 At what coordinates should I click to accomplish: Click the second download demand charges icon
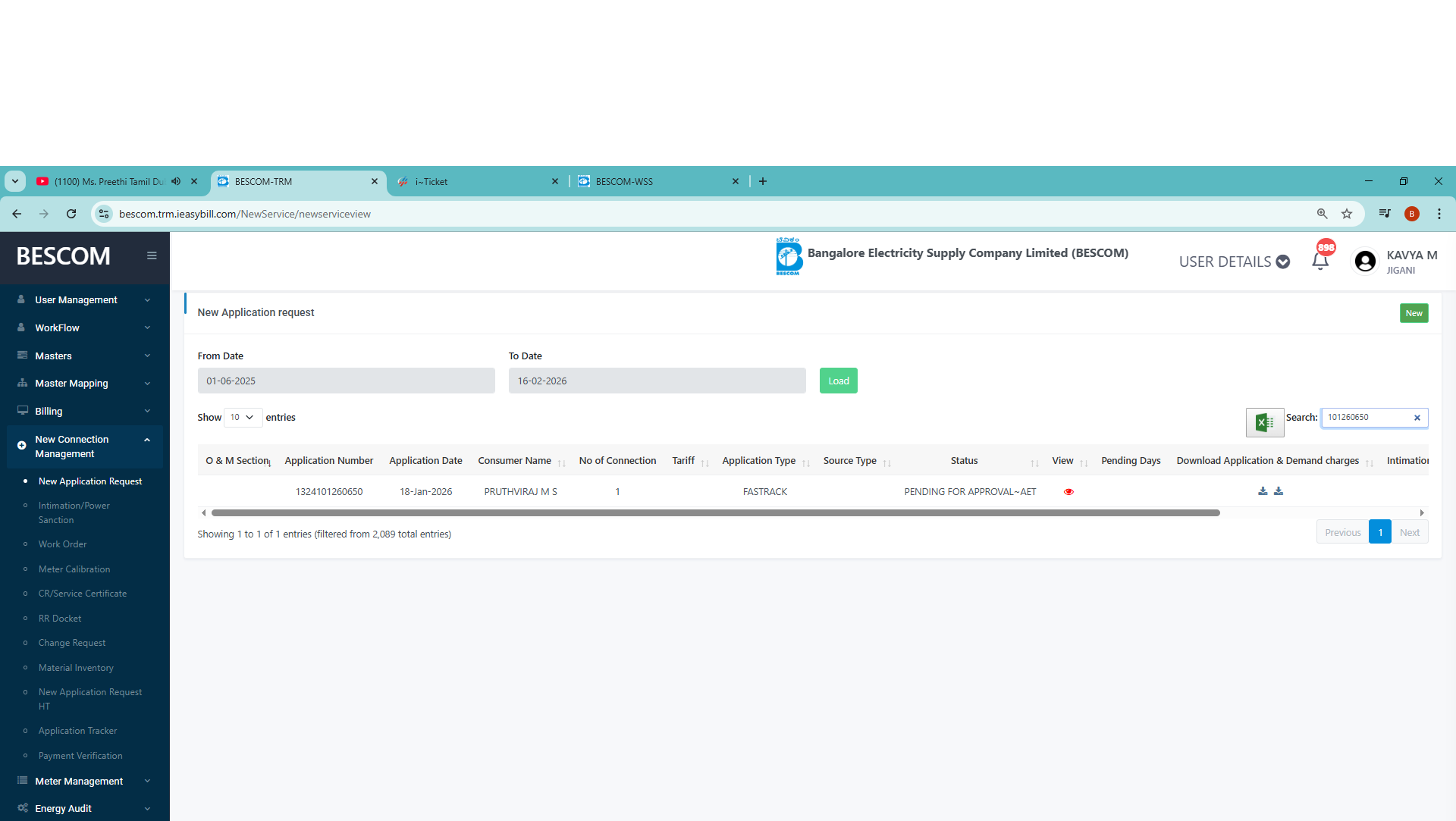tap(1279, 491)
